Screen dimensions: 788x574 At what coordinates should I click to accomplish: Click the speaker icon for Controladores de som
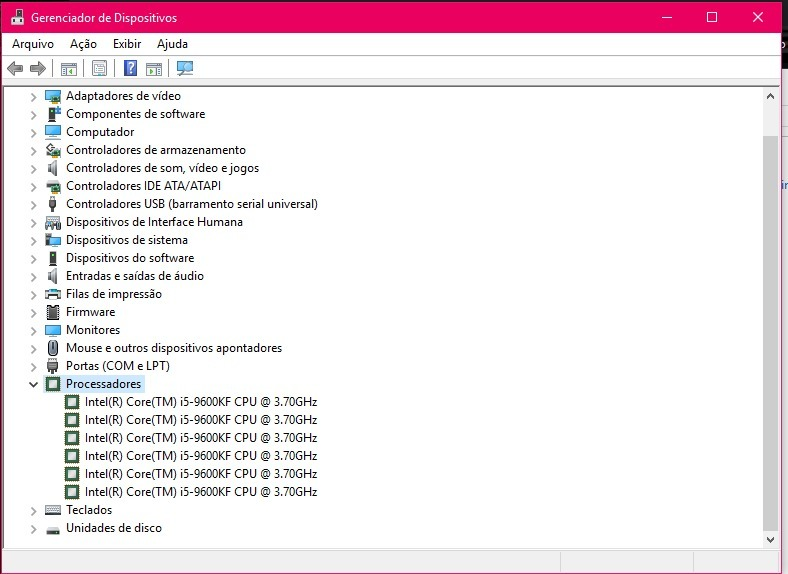(53, 168)
